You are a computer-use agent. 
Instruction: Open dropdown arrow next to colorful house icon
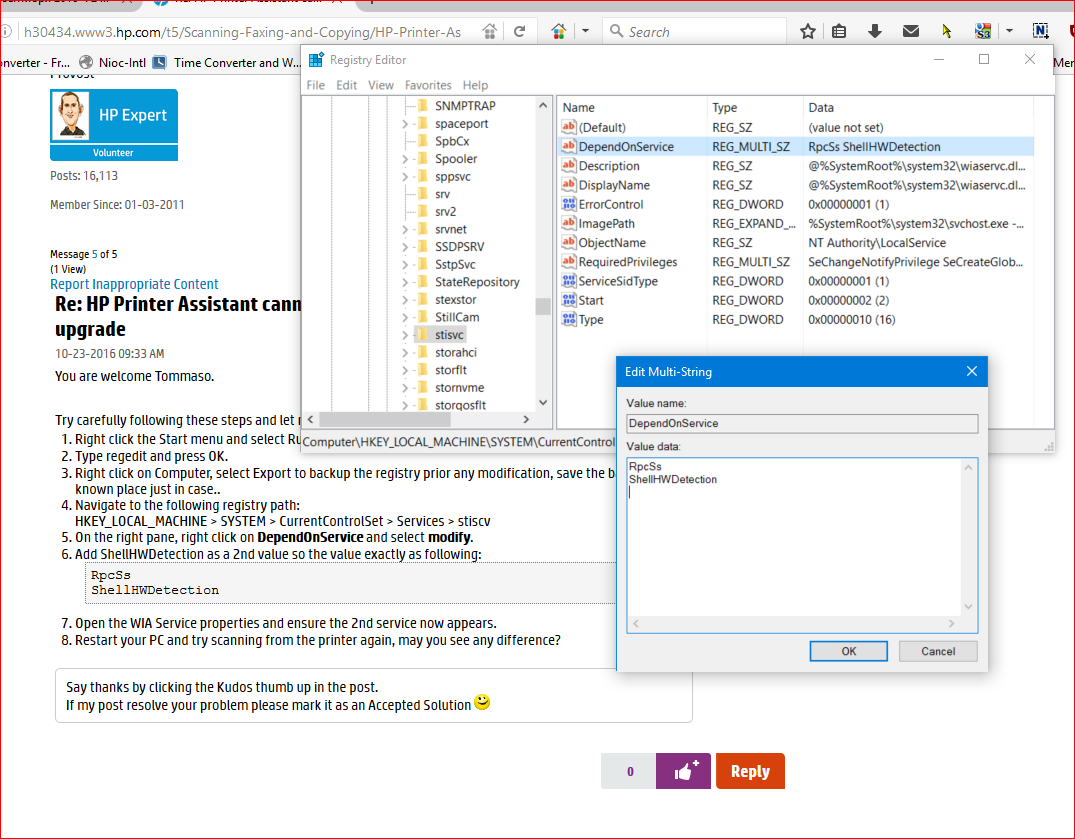[585, 32]
